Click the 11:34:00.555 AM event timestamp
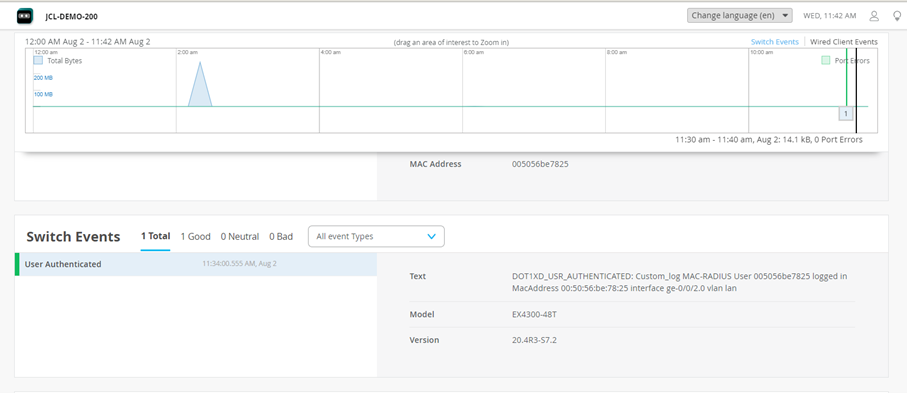907x393 pixels. click(x=239, y=264)
